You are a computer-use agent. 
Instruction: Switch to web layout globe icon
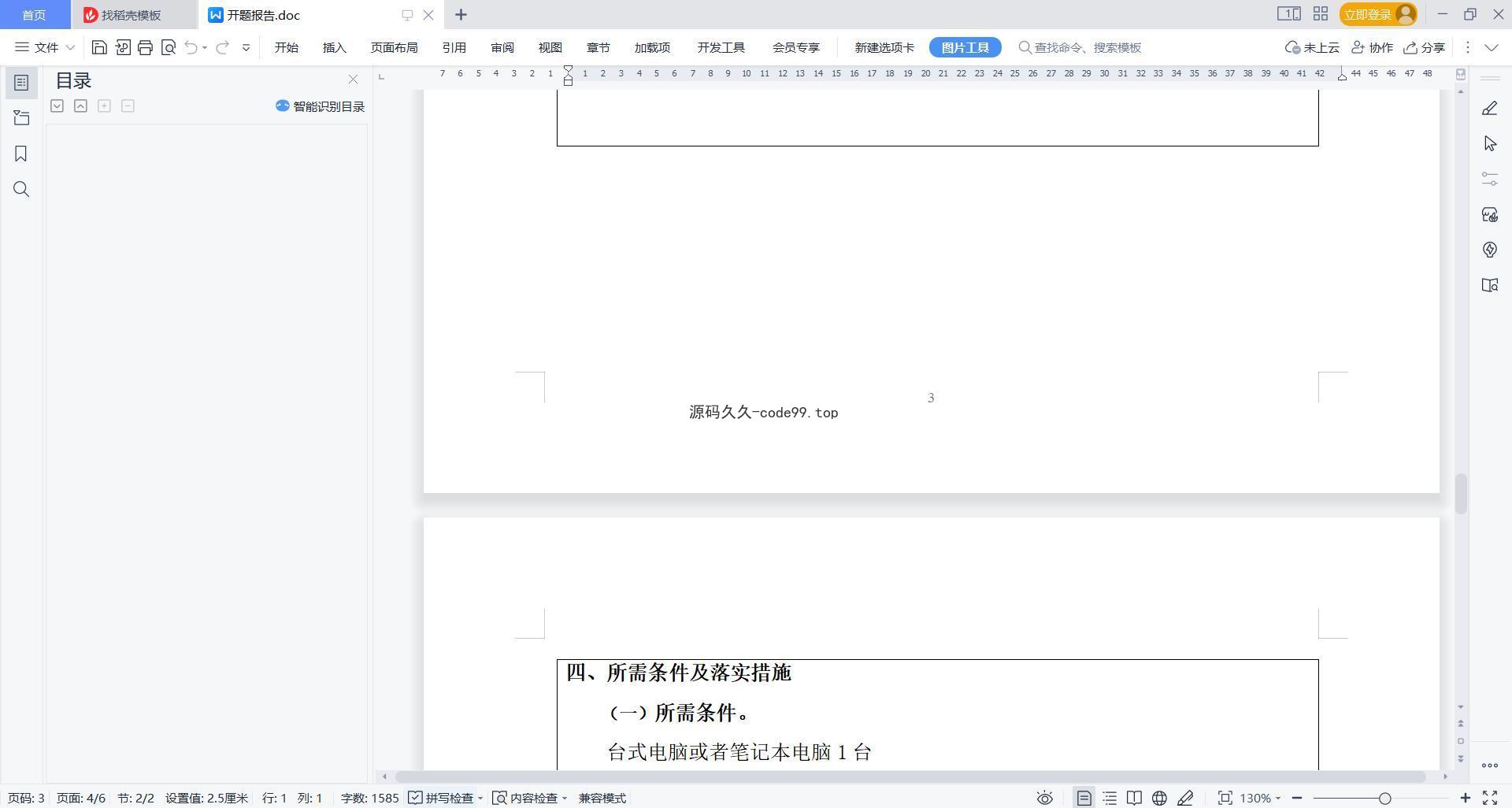(x=1159, y=798)
